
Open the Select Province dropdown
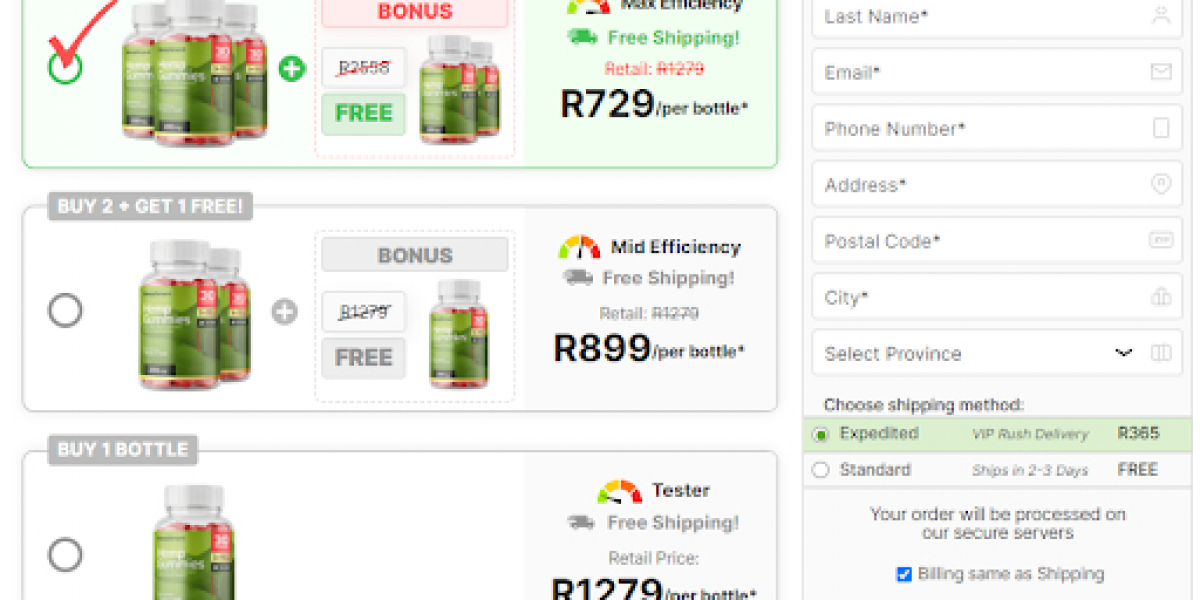click(x=980, y=353)
